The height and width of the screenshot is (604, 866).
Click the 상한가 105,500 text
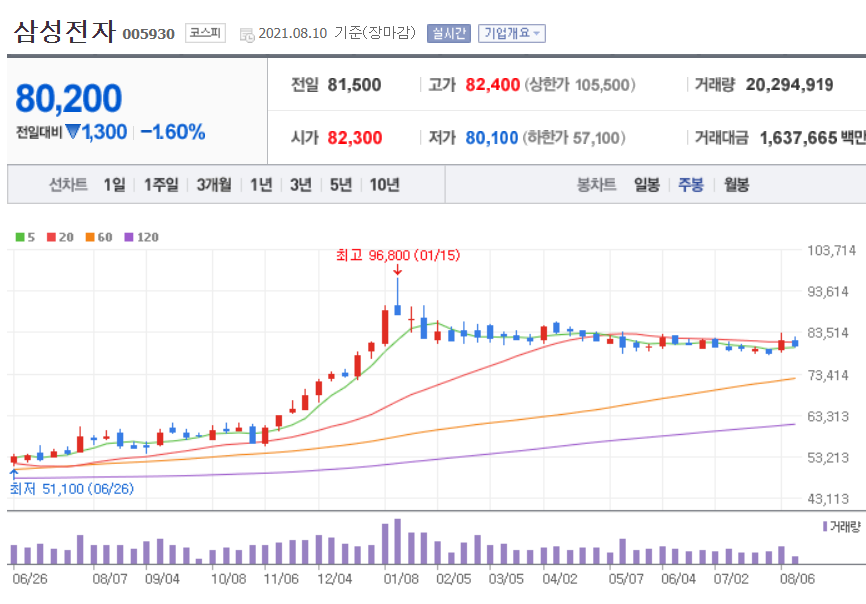[579, 85]
